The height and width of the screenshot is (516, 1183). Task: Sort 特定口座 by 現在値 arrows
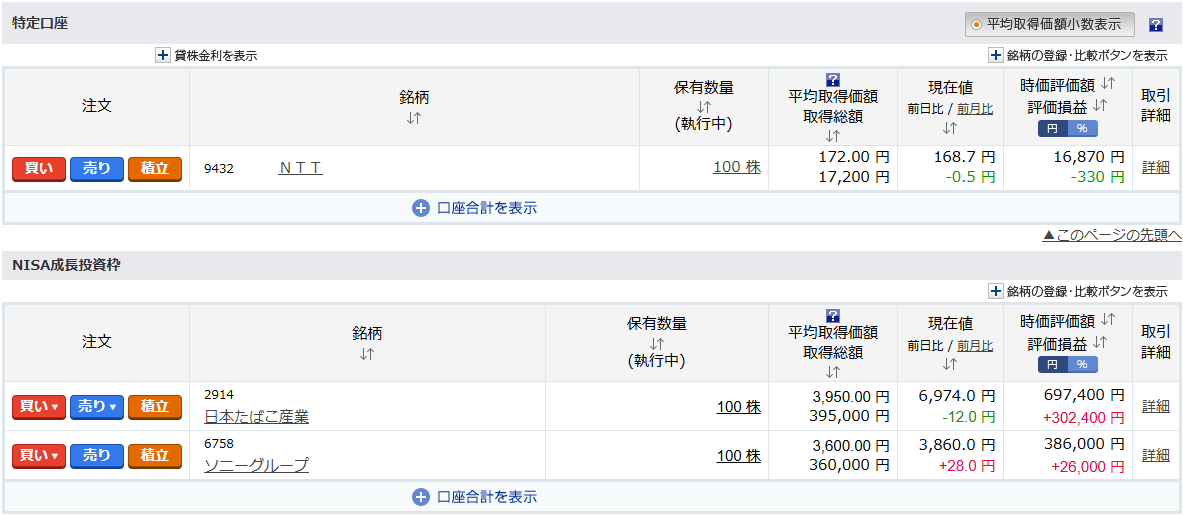[x=950, y=128]
